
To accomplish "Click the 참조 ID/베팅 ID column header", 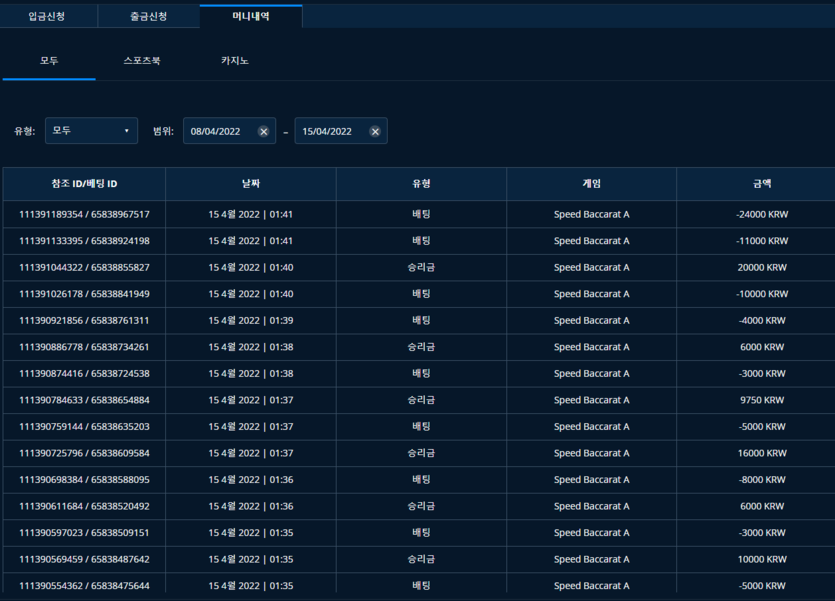I will [84, 184].
